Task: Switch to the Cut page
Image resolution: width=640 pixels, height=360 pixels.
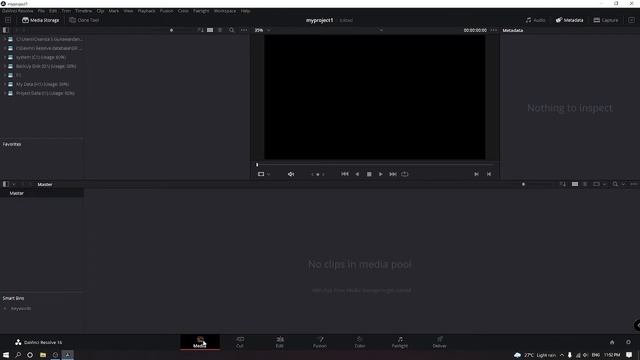Action: (x=240, y=342)
